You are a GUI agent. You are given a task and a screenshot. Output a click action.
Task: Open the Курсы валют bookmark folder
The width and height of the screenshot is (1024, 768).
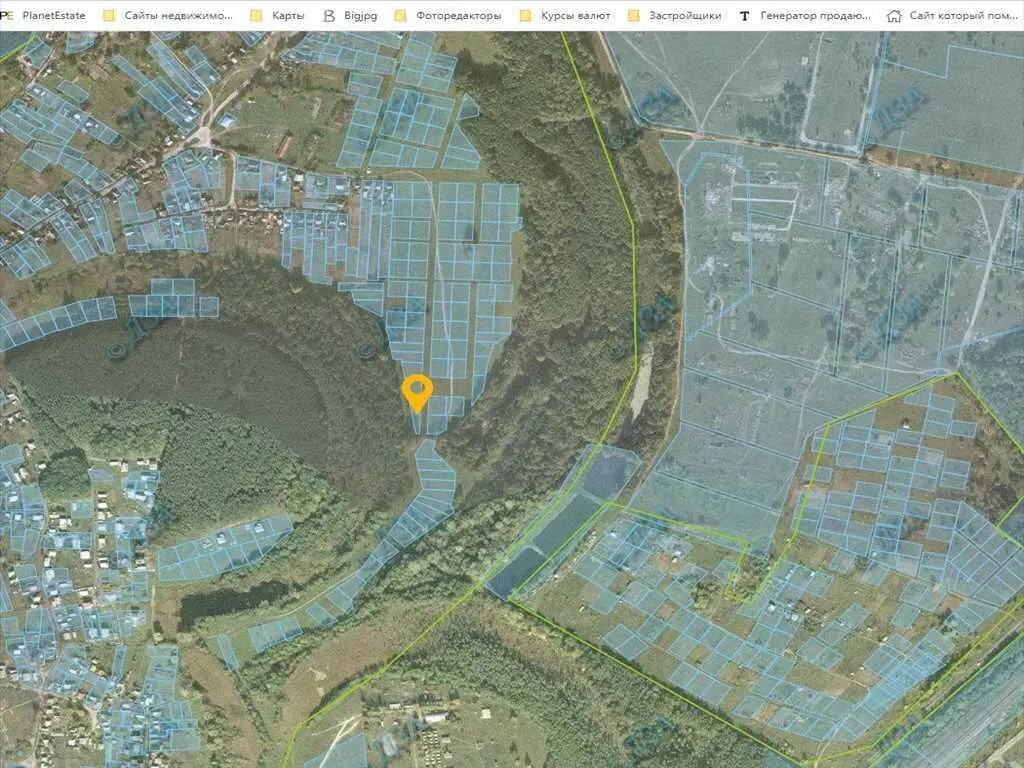(x=575, y=16)
